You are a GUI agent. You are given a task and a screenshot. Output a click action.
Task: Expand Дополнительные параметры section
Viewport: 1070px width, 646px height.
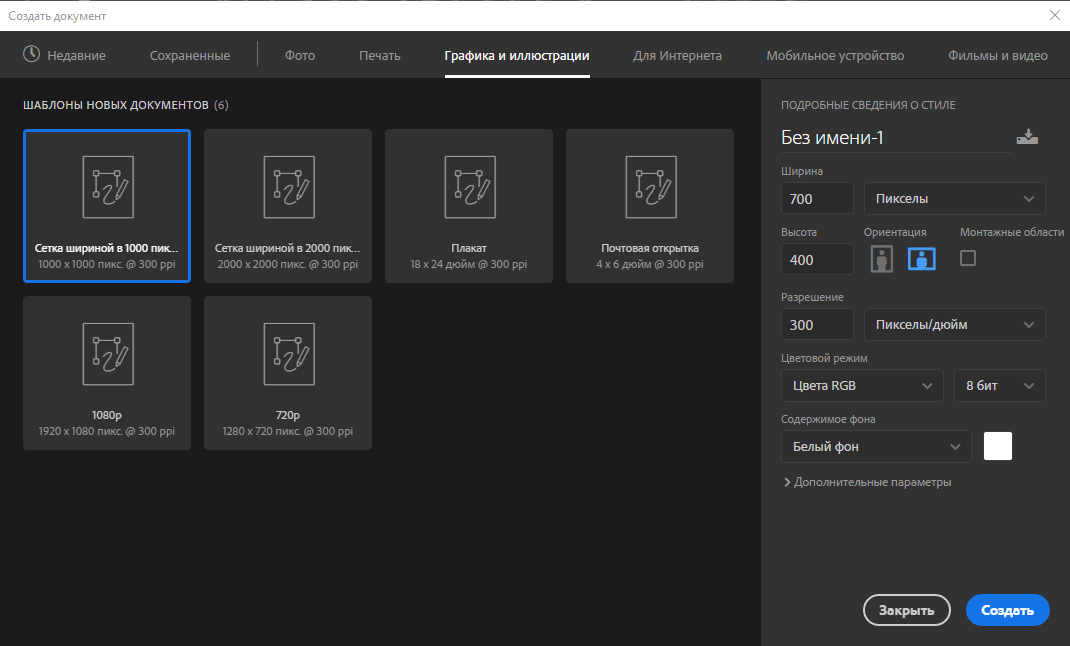(867, 482)
